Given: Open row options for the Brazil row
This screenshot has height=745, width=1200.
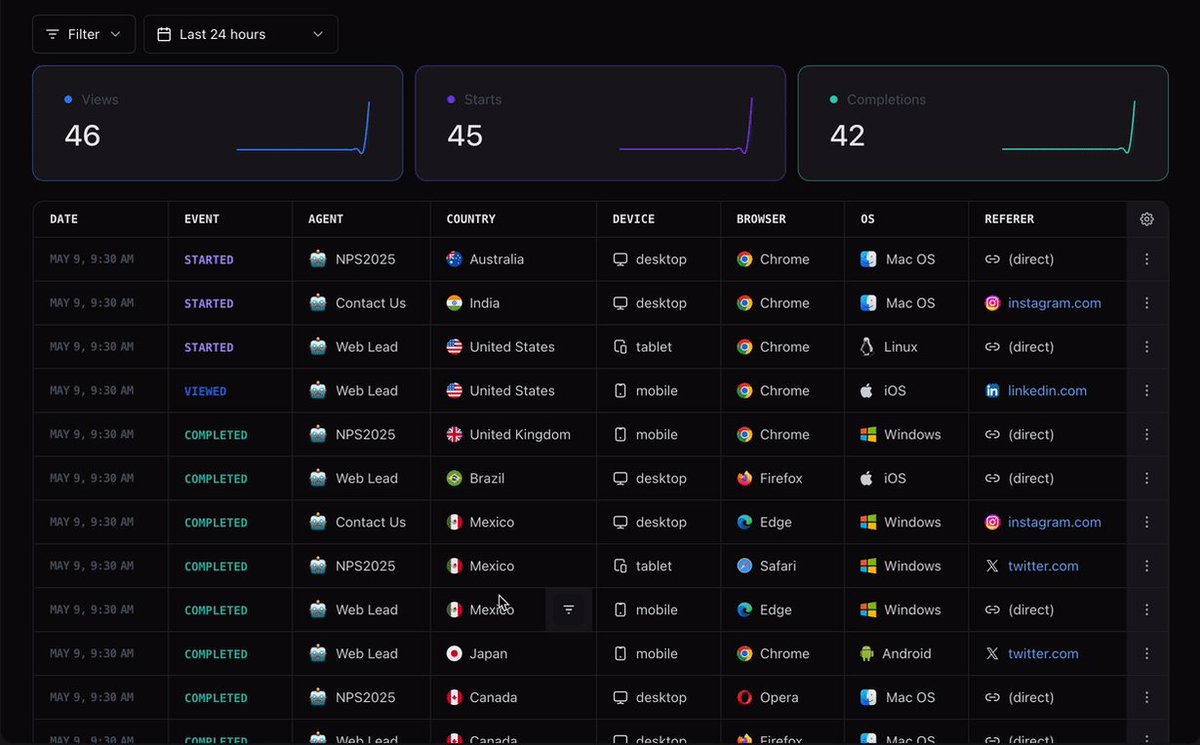Looking at the screenshot, I should click(1147, 478).
